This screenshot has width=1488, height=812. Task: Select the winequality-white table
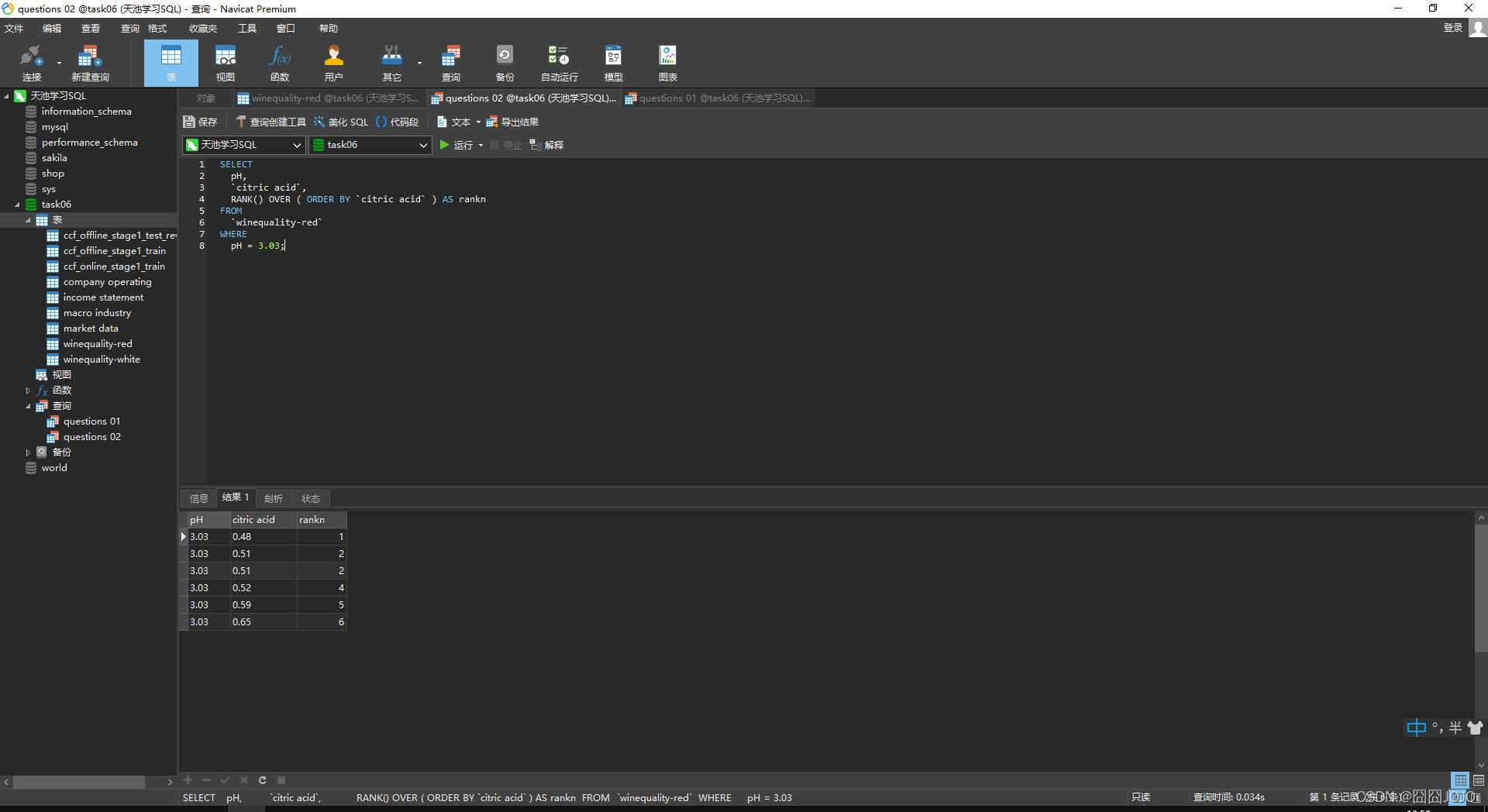pyautogui.click(x=102, y=360)
